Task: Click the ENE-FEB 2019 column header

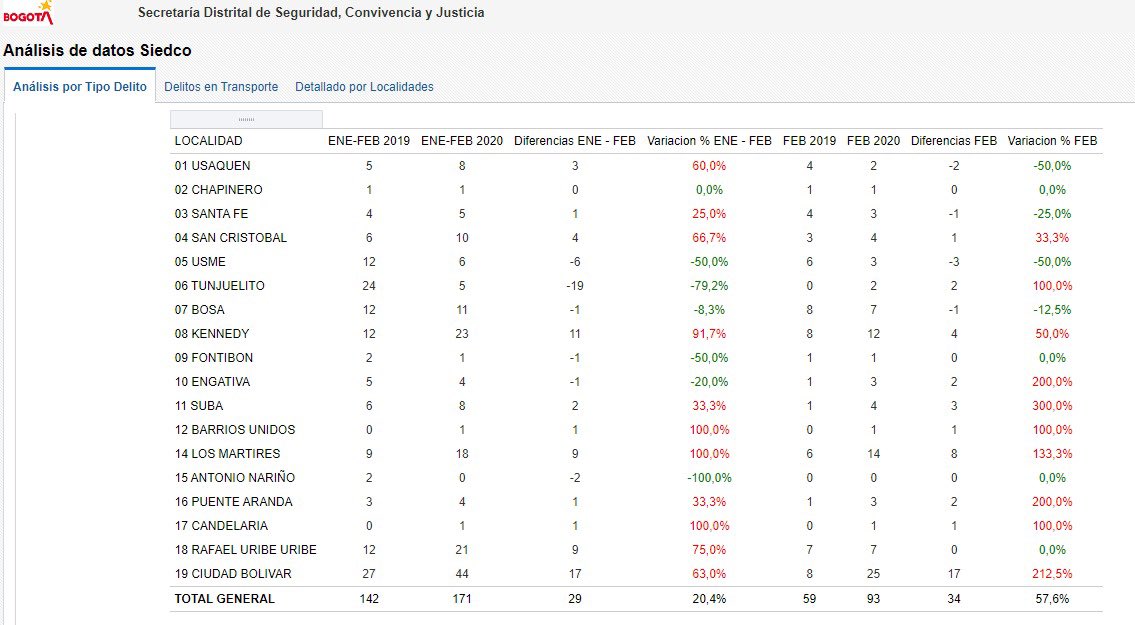Action: [368, 141]
